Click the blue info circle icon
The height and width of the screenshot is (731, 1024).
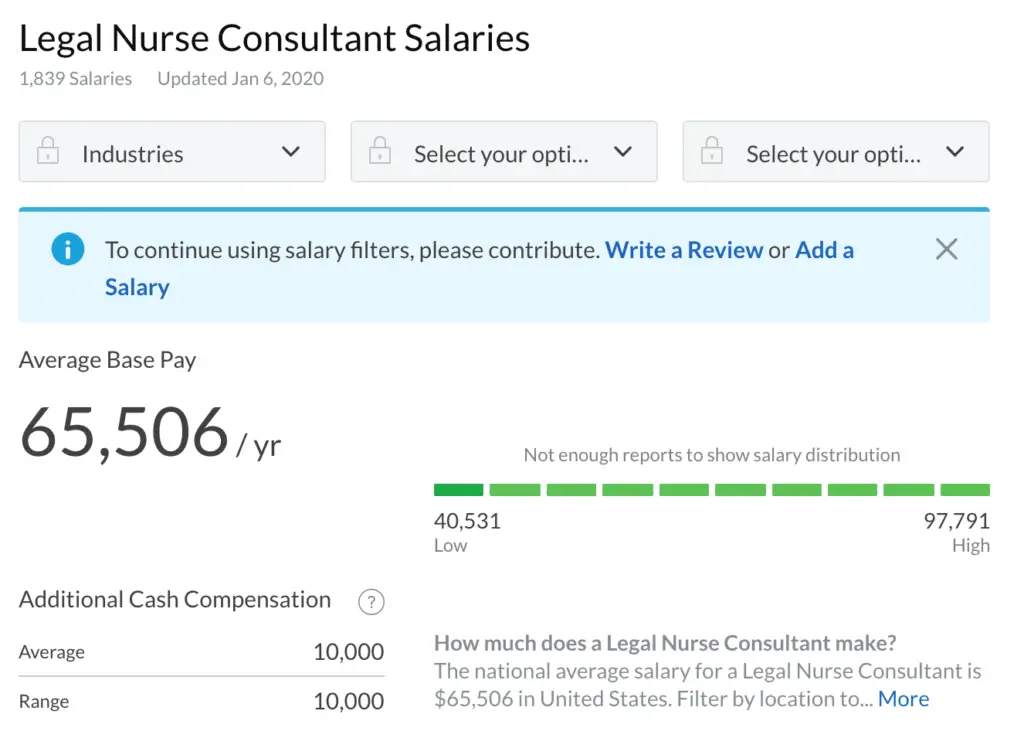(x=68, y=249)
